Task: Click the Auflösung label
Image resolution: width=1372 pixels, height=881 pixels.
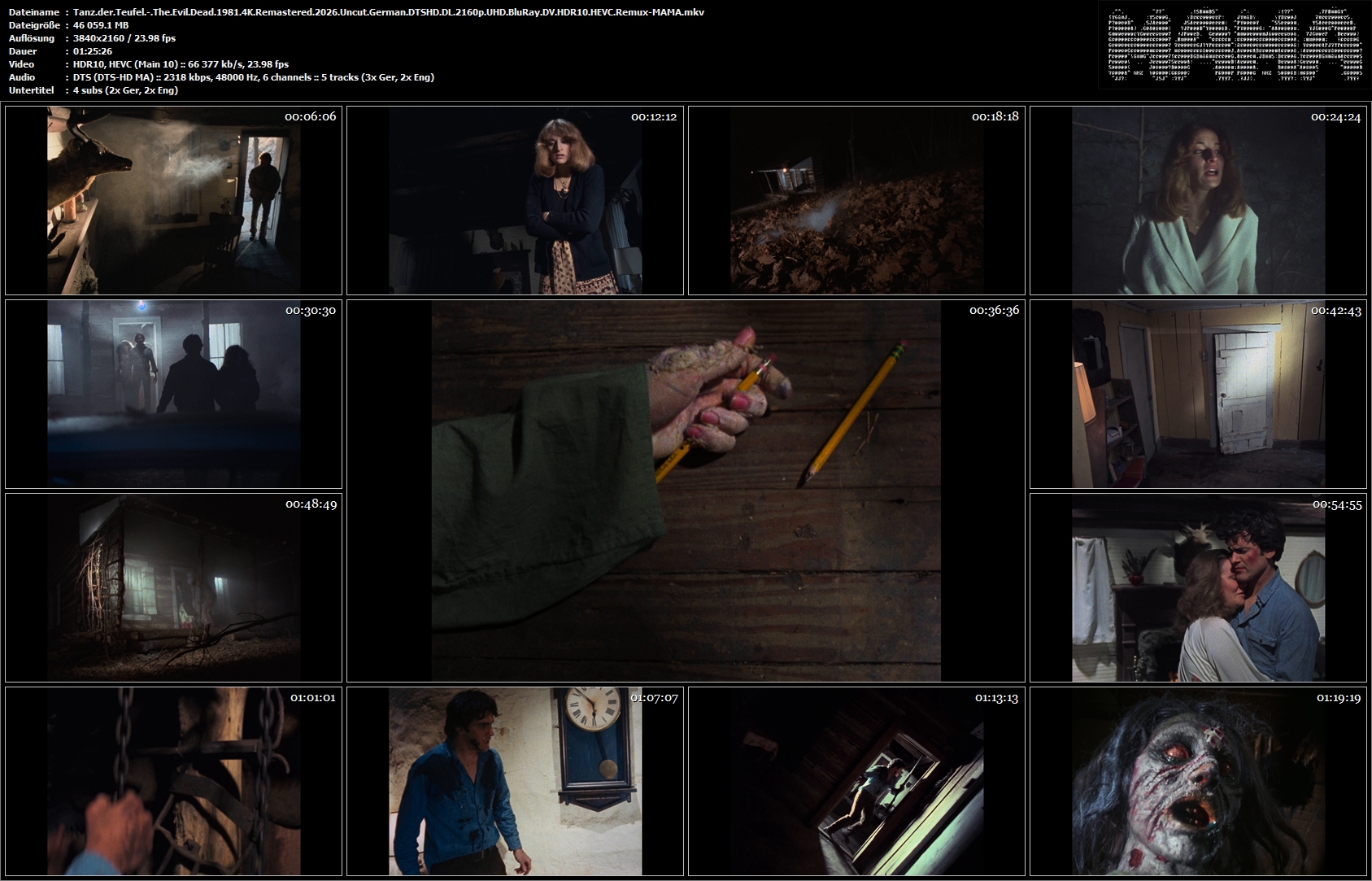Action: (x=32, y=38)
